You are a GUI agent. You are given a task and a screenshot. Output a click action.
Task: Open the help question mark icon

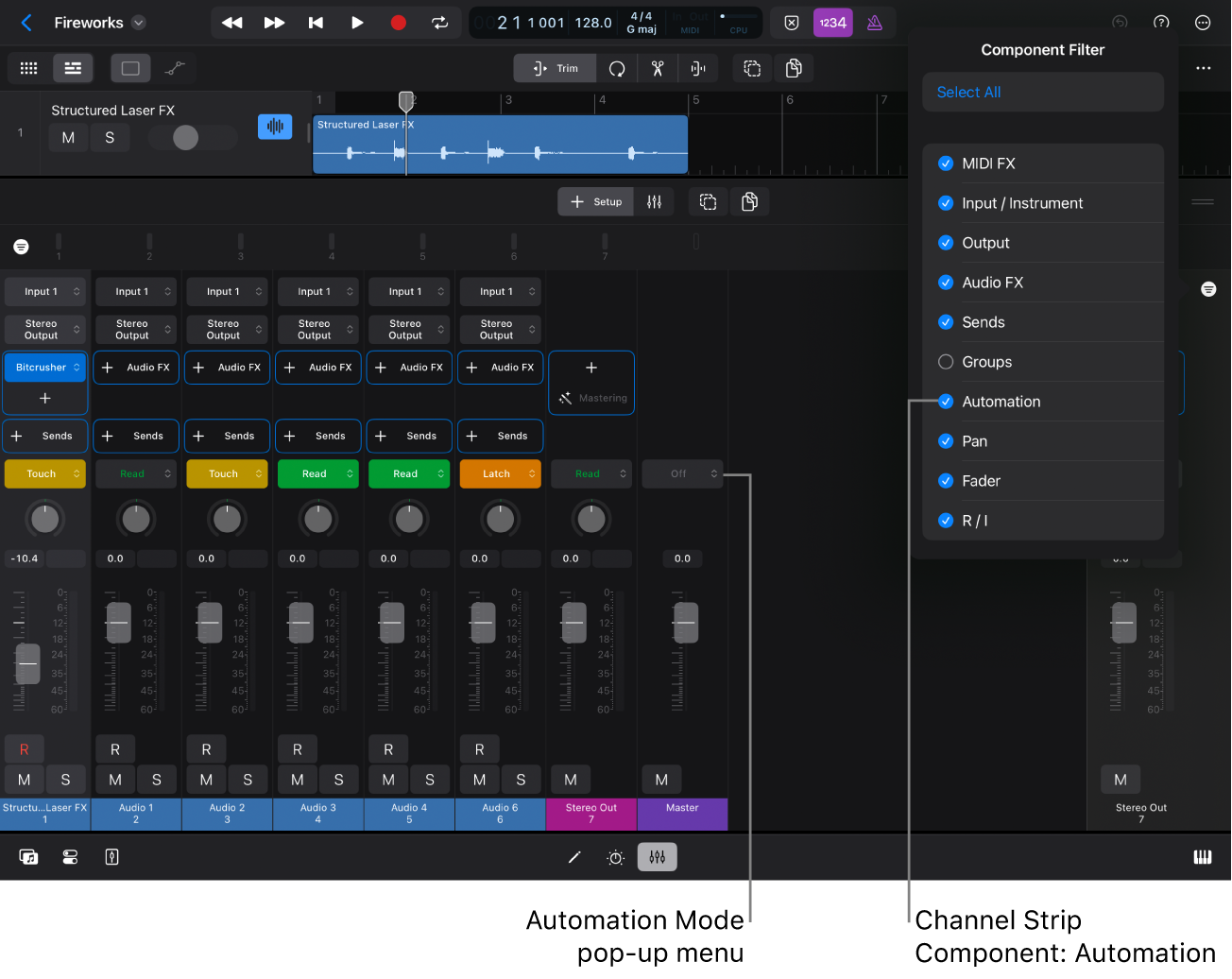1161,23
